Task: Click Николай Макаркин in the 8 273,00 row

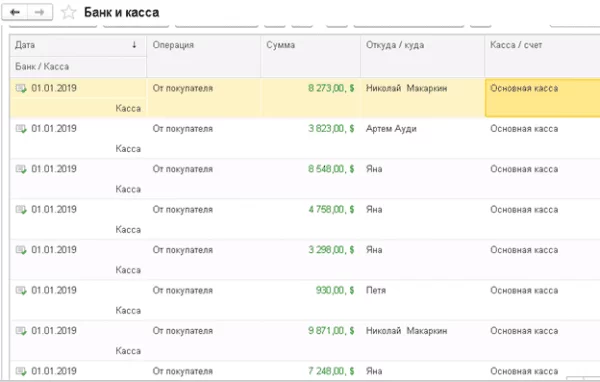Action: click(406, 88)
